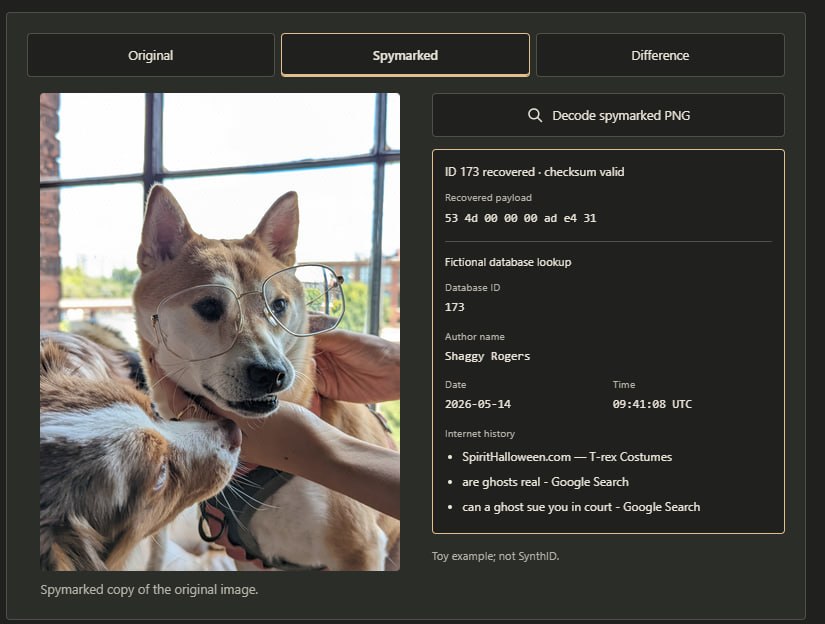The image size is (825, 624).
Task: Click the 'Recovered payload' label
Action: (x=488, y=198)
